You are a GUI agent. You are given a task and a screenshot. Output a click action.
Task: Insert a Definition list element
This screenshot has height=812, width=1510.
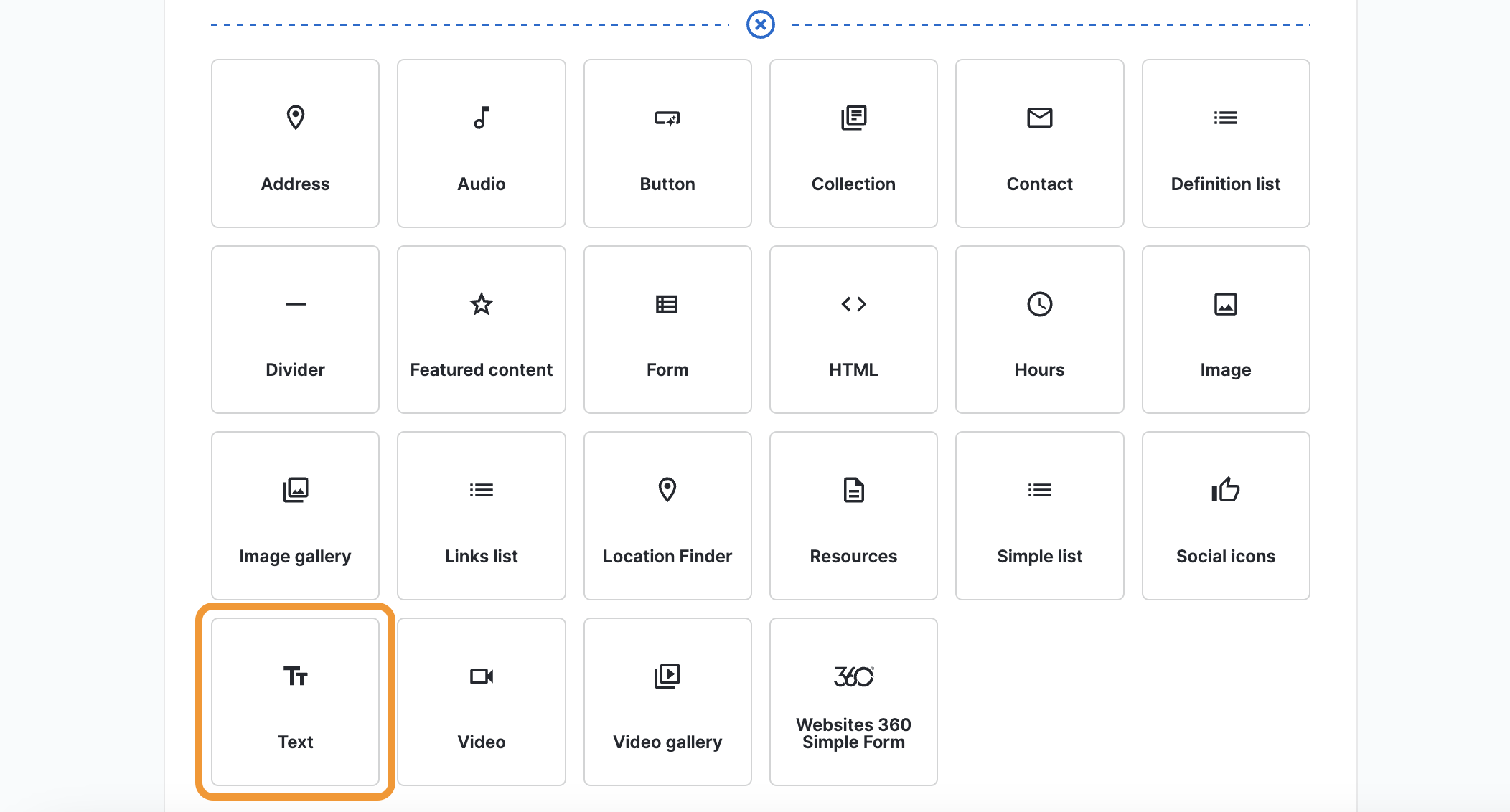pos(1225,143)
